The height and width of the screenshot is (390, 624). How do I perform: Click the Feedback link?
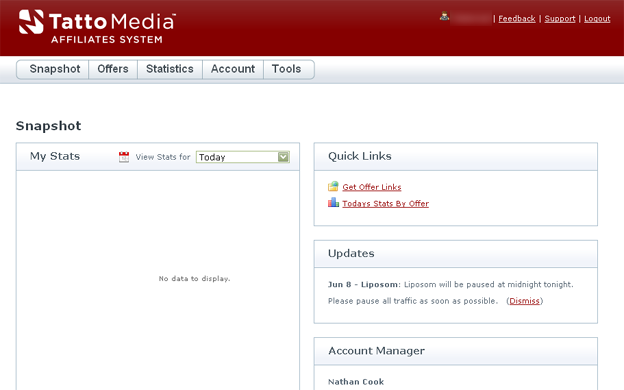click(x=517, y=19)
